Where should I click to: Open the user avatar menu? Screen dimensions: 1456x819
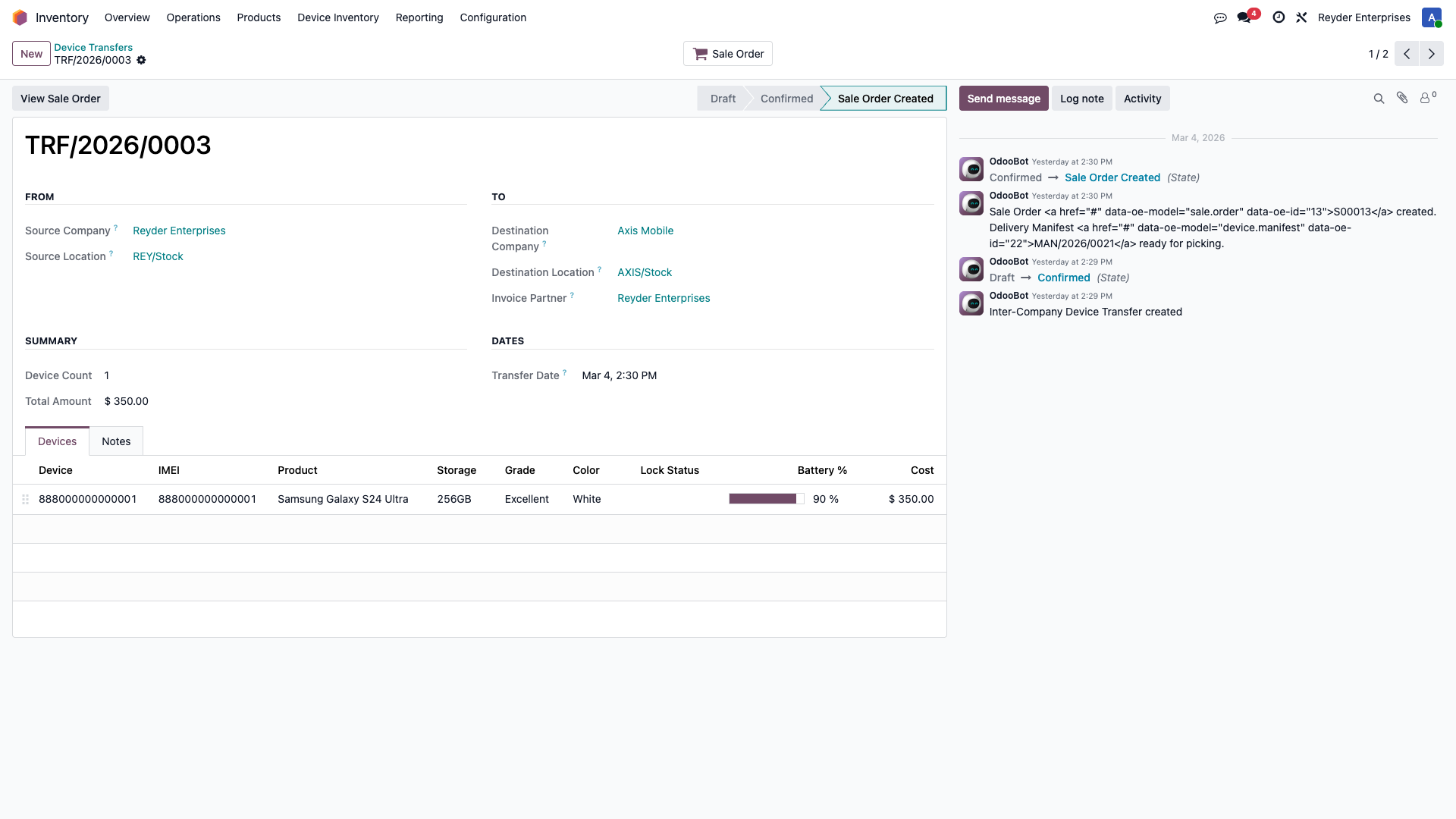1432,17
